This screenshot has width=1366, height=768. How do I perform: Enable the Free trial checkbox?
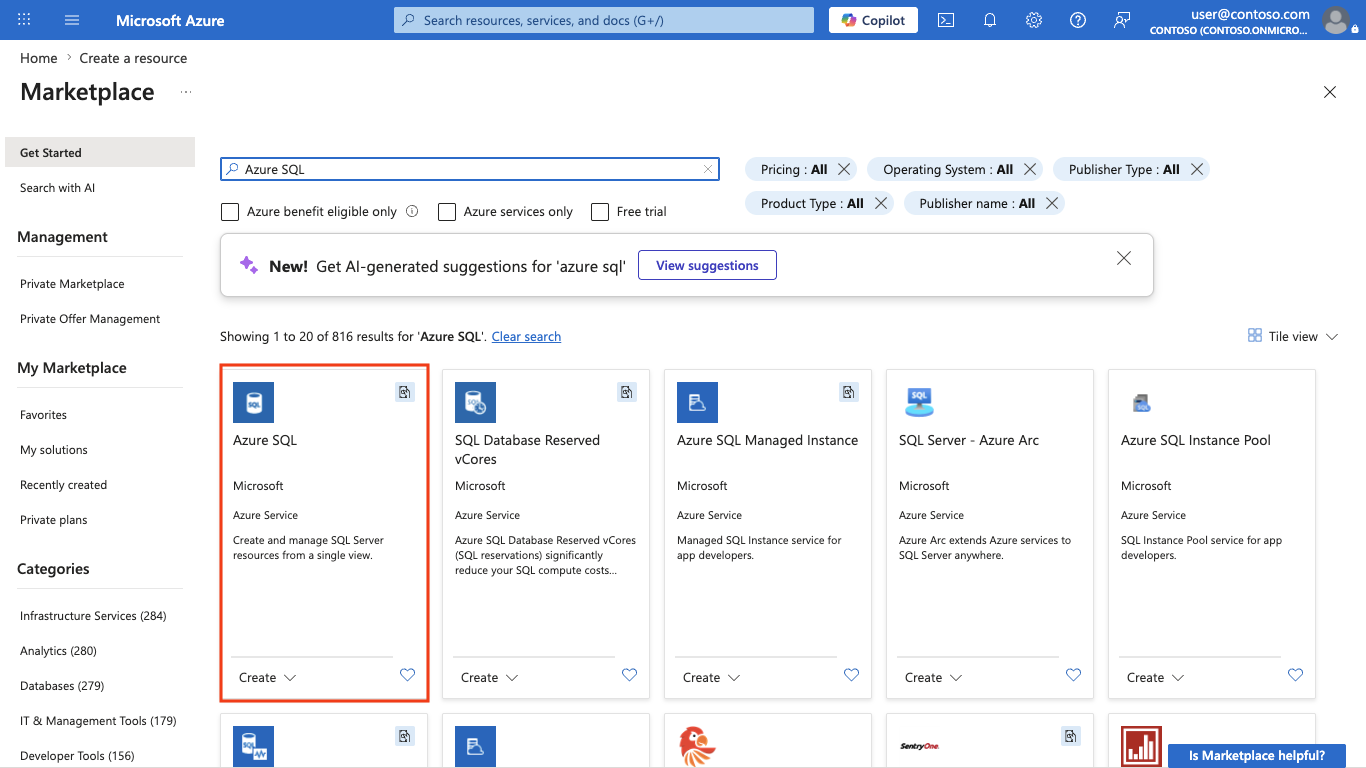pos(600,212)
